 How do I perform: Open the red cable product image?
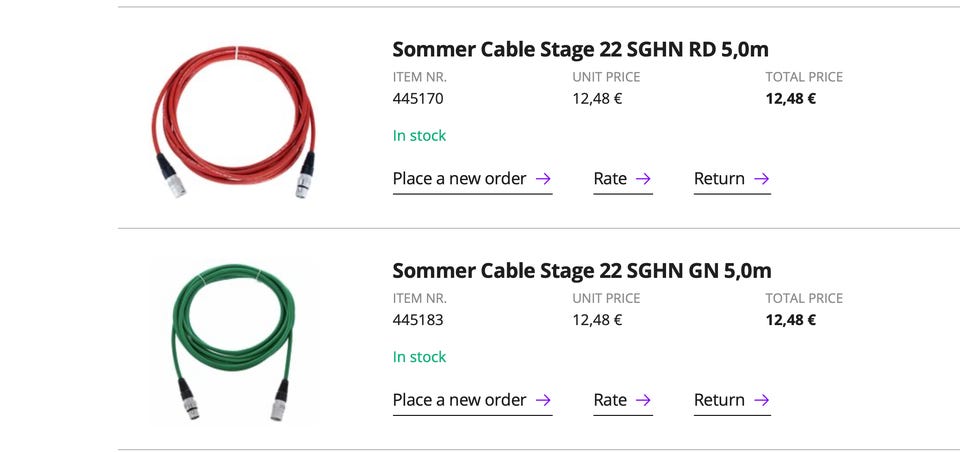pyautogui.click(x=235, y=118)
